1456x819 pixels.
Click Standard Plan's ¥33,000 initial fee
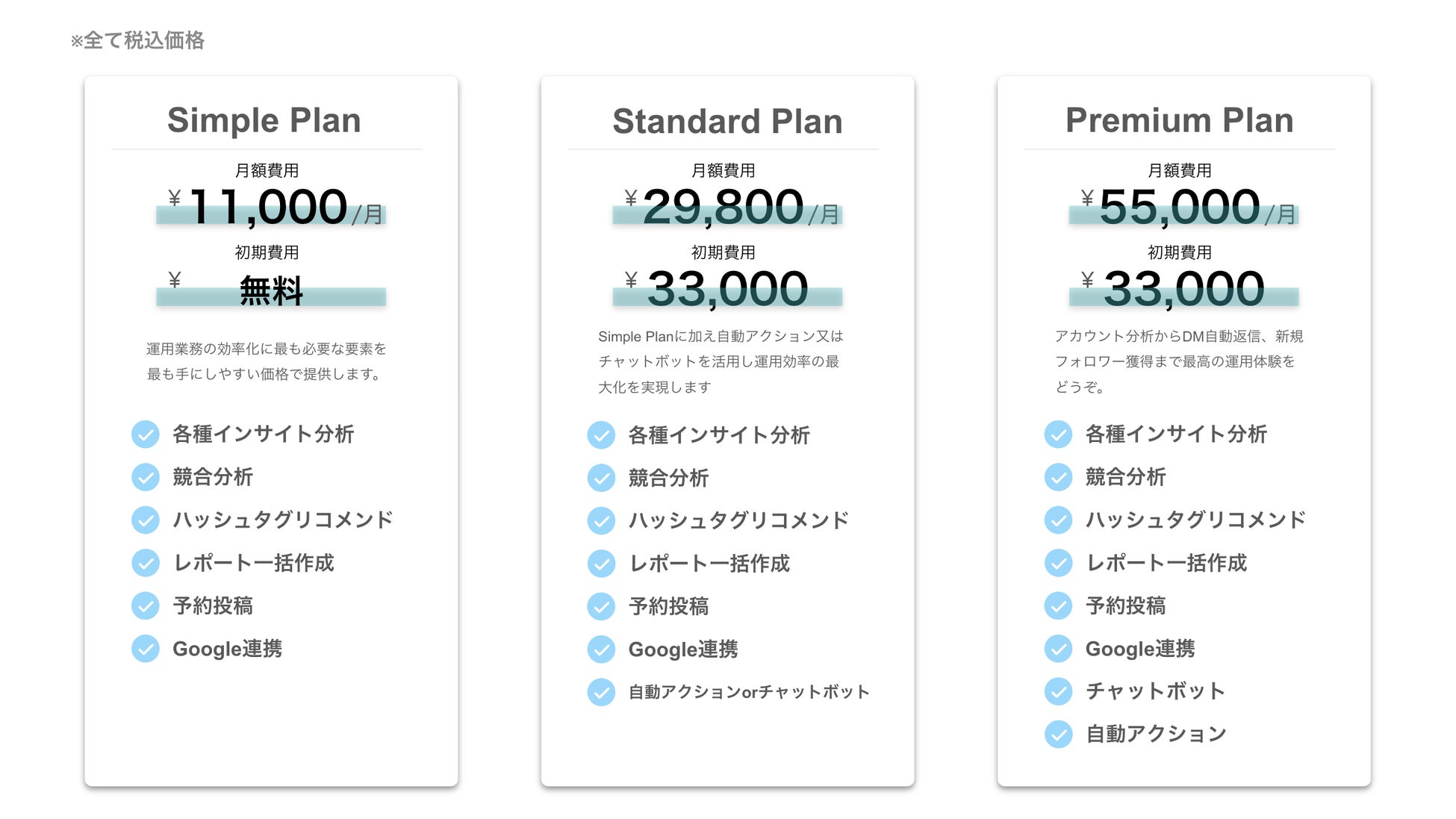(727, 290)
